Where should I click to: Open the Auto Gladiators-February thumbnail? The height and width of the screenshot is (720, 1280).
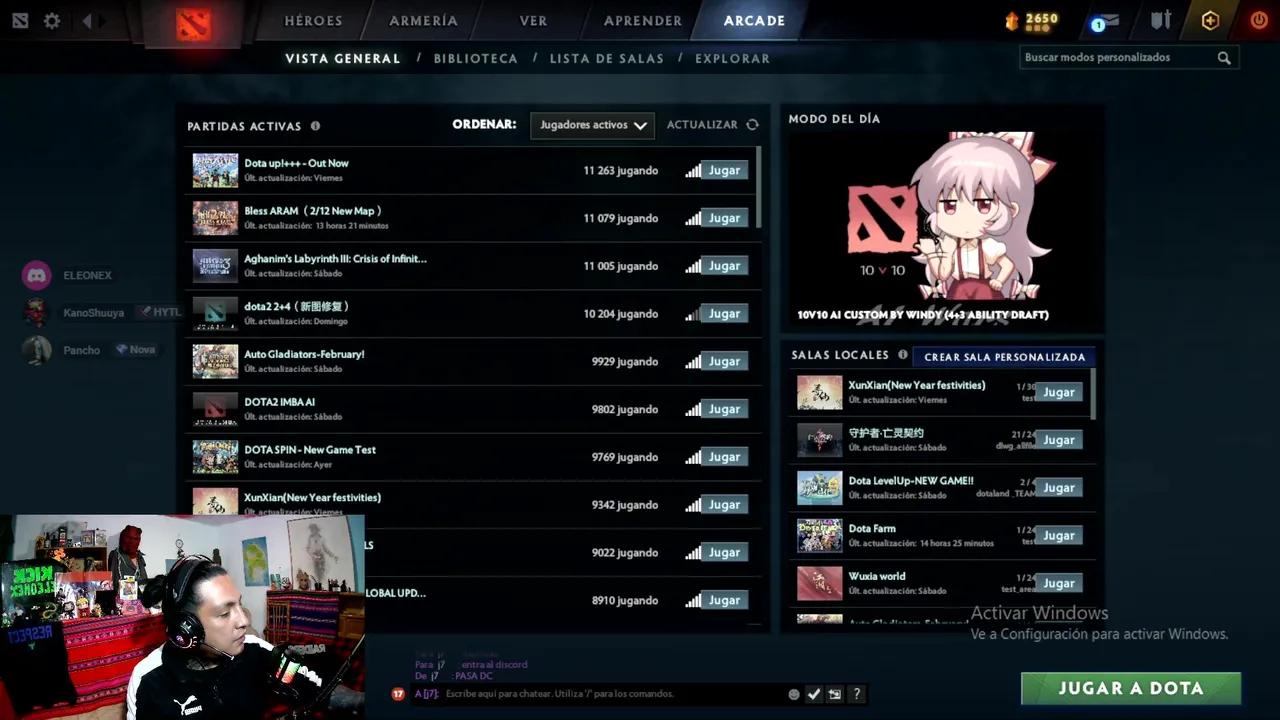point(215,361)
